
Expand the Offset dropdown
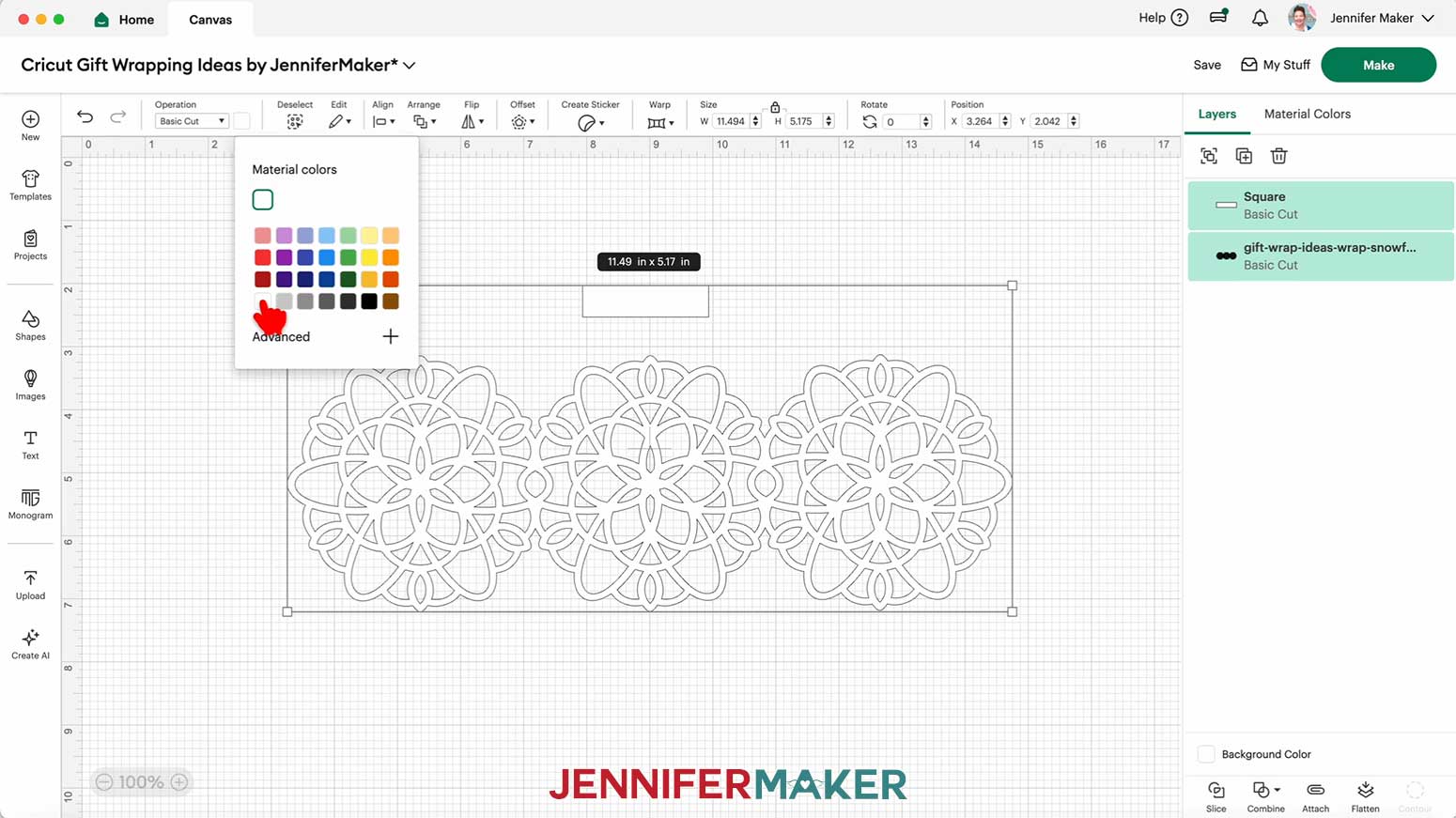(523, 122)
